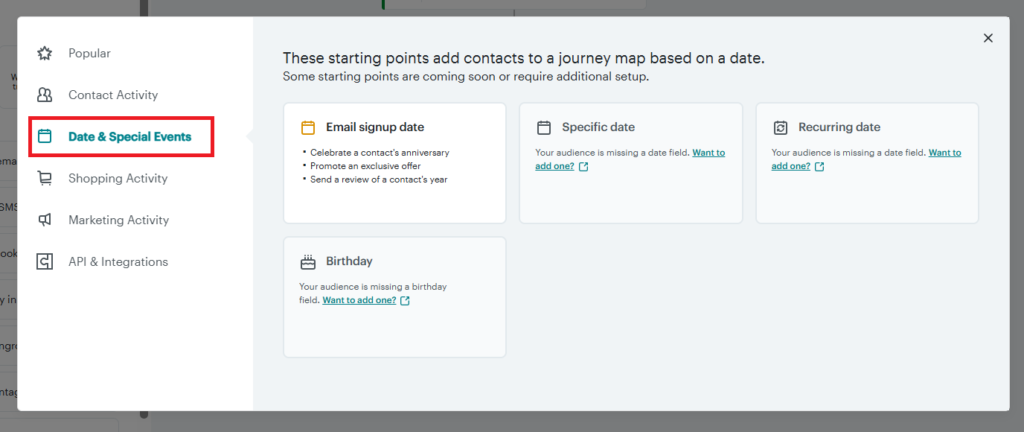Click the Contact Activity people icon
The image size is (1024, 432).
tap(44, 95)
